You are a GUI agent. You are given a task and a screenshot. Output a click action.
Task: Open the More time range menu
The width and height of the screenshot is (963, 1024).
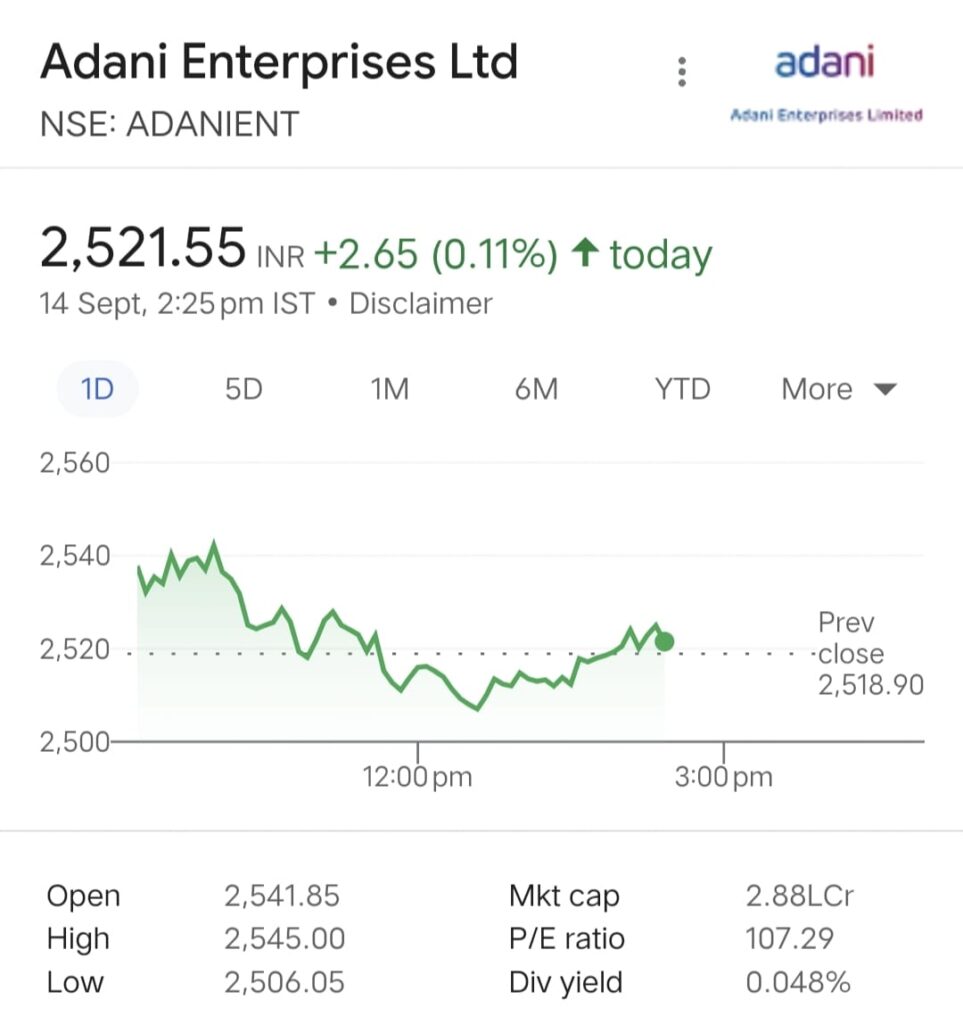coord(839,389)
